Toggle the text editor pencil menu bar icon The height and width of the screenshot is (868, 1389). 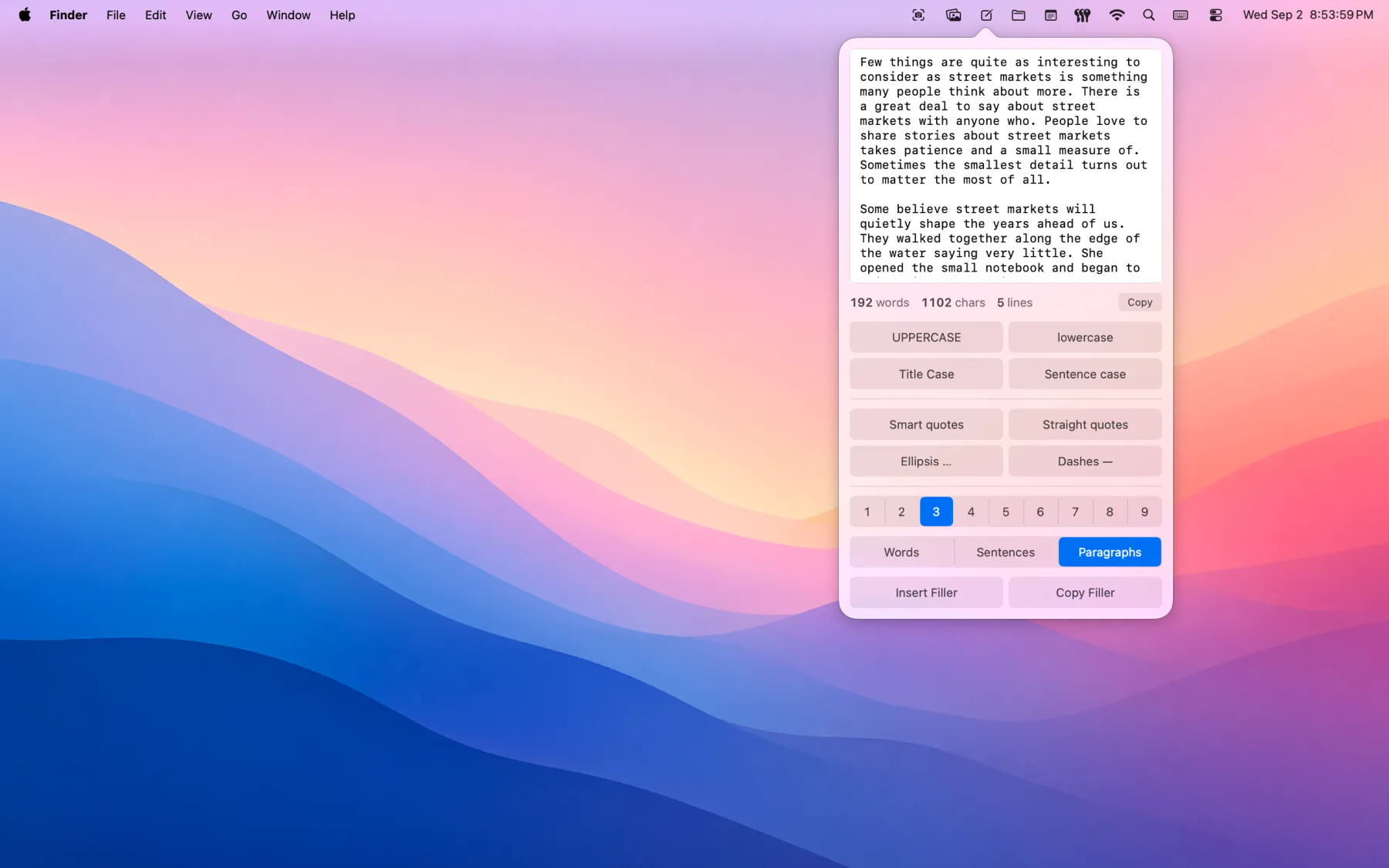coord(986,15)
